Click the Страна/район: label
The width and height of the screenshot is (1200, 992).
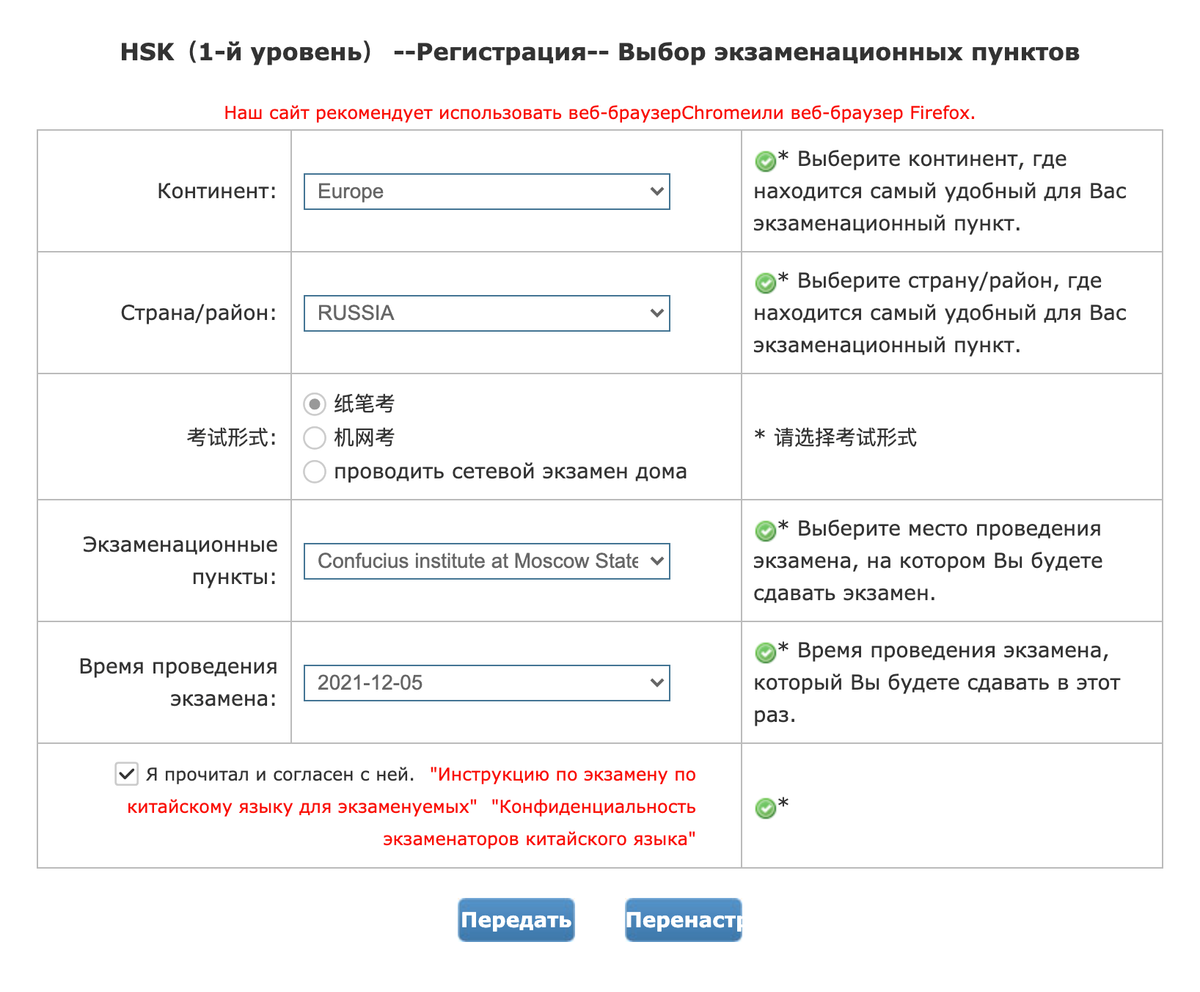tap(199, 313)
